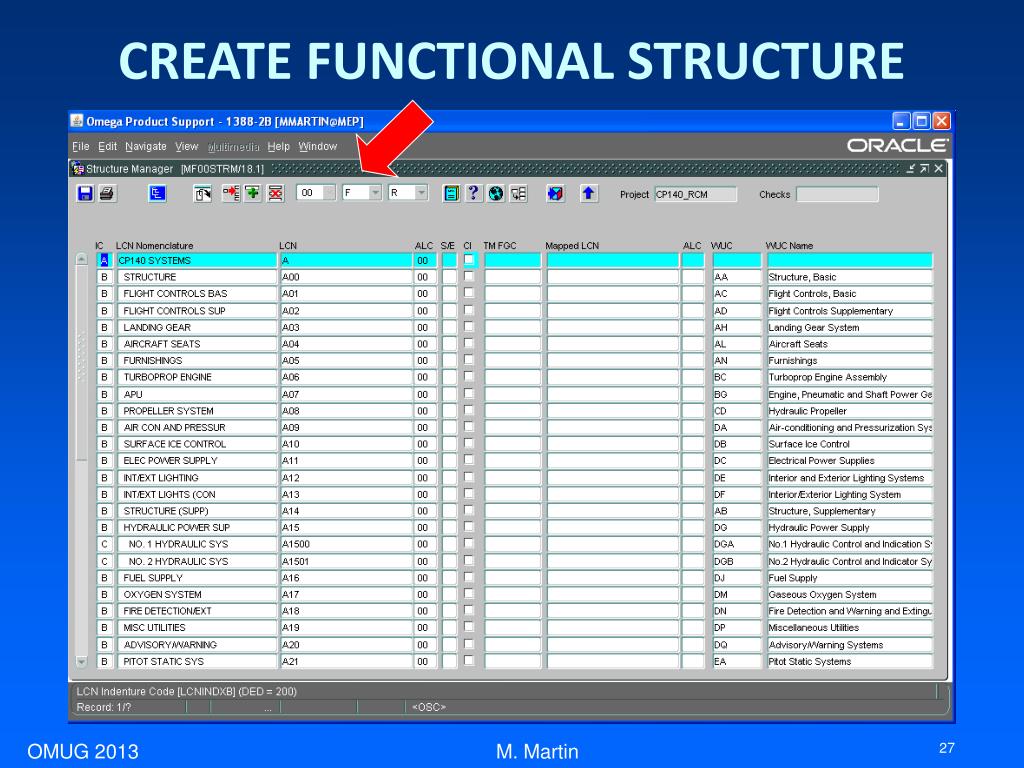The width and height of the screenshot is (1024, 768).
Task: Click the 3D cube icon
Action: (x=555, y=193)
